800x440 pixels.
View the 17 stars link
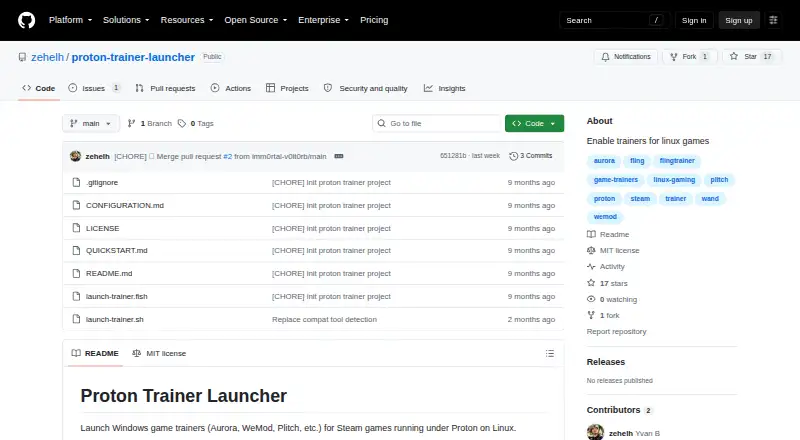click(x=608, y=283)
